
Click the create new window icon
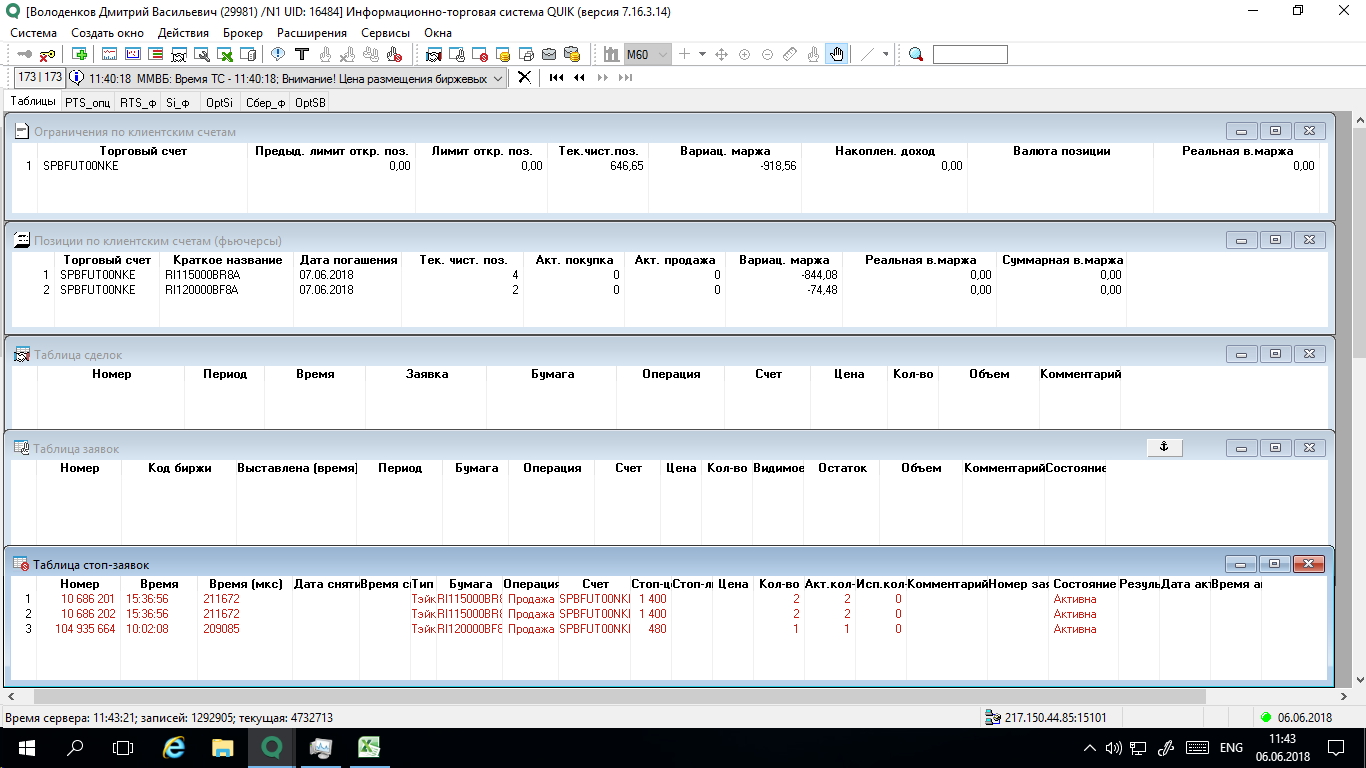tap(79, 54)
